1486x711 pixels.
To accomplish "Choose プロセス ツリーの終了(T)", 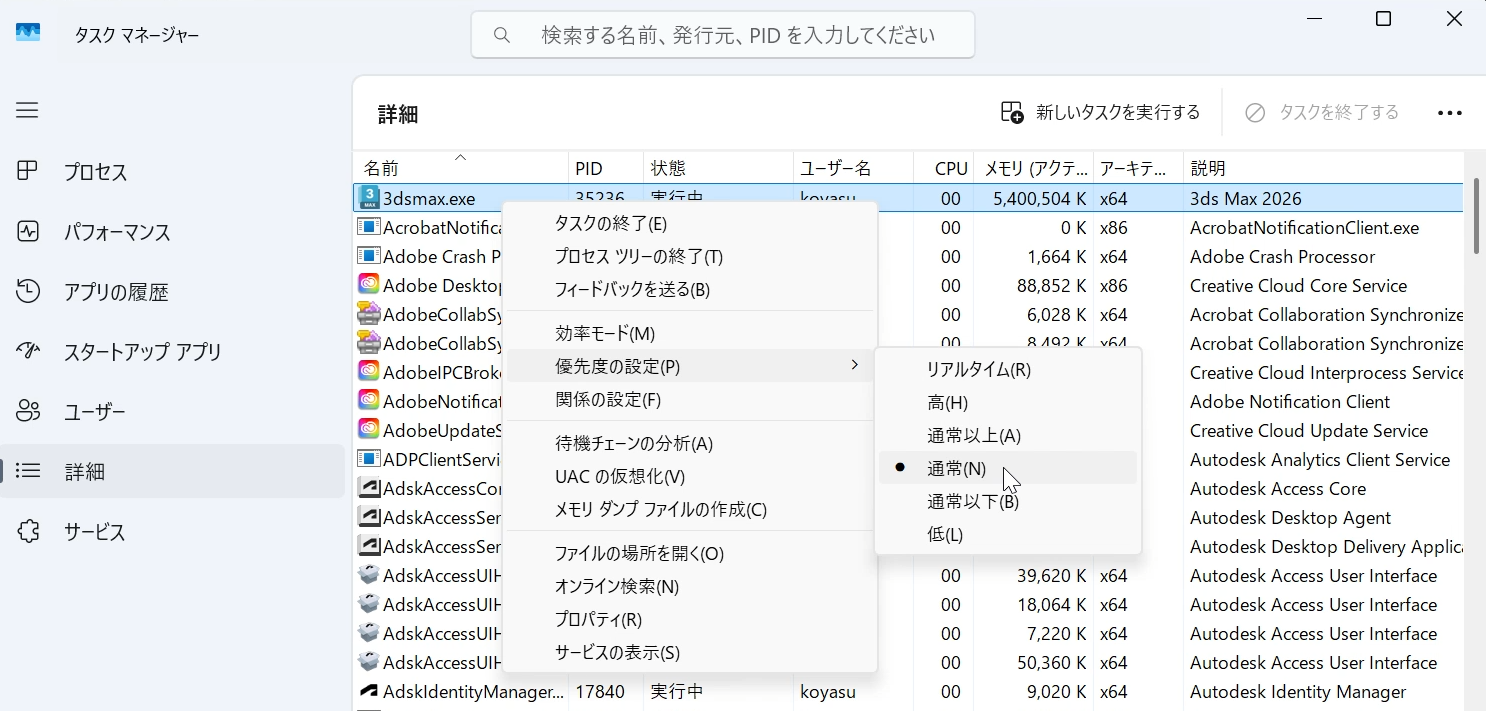I will (690, 257).
